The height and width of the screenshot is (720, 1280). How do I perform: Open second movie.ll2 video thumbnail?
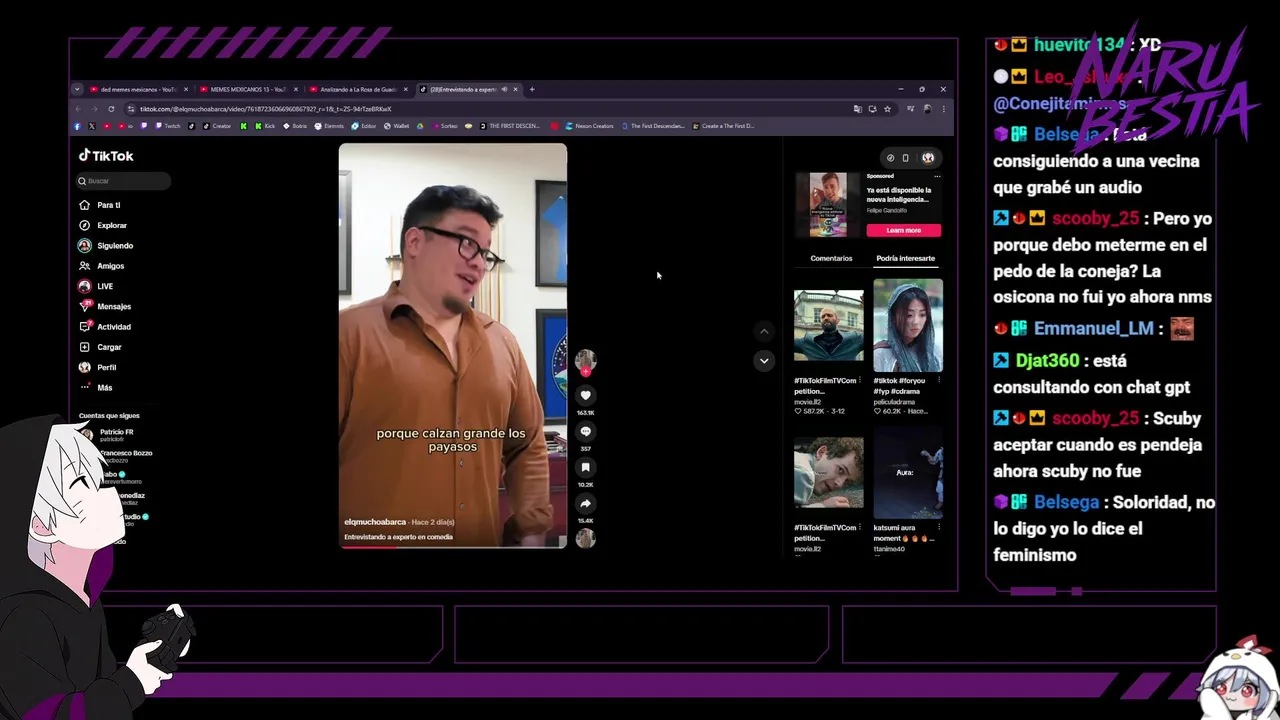coord(829,473)
